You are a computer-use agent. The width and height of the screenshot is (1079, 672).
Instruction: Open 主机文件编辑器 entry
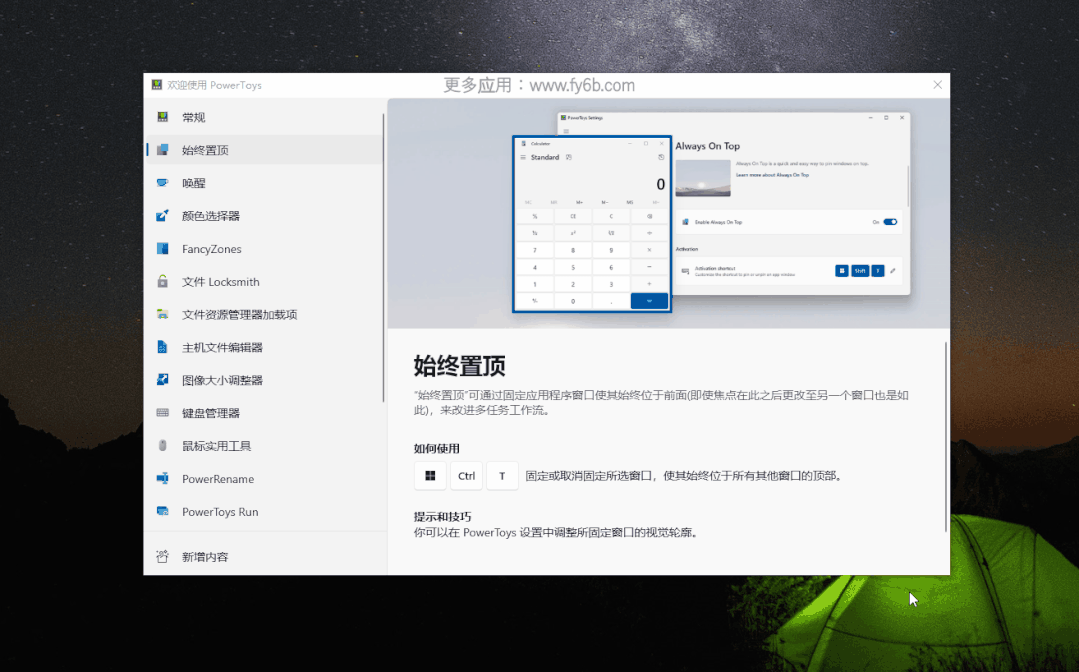pyautogui.click(x=264, y=347)
